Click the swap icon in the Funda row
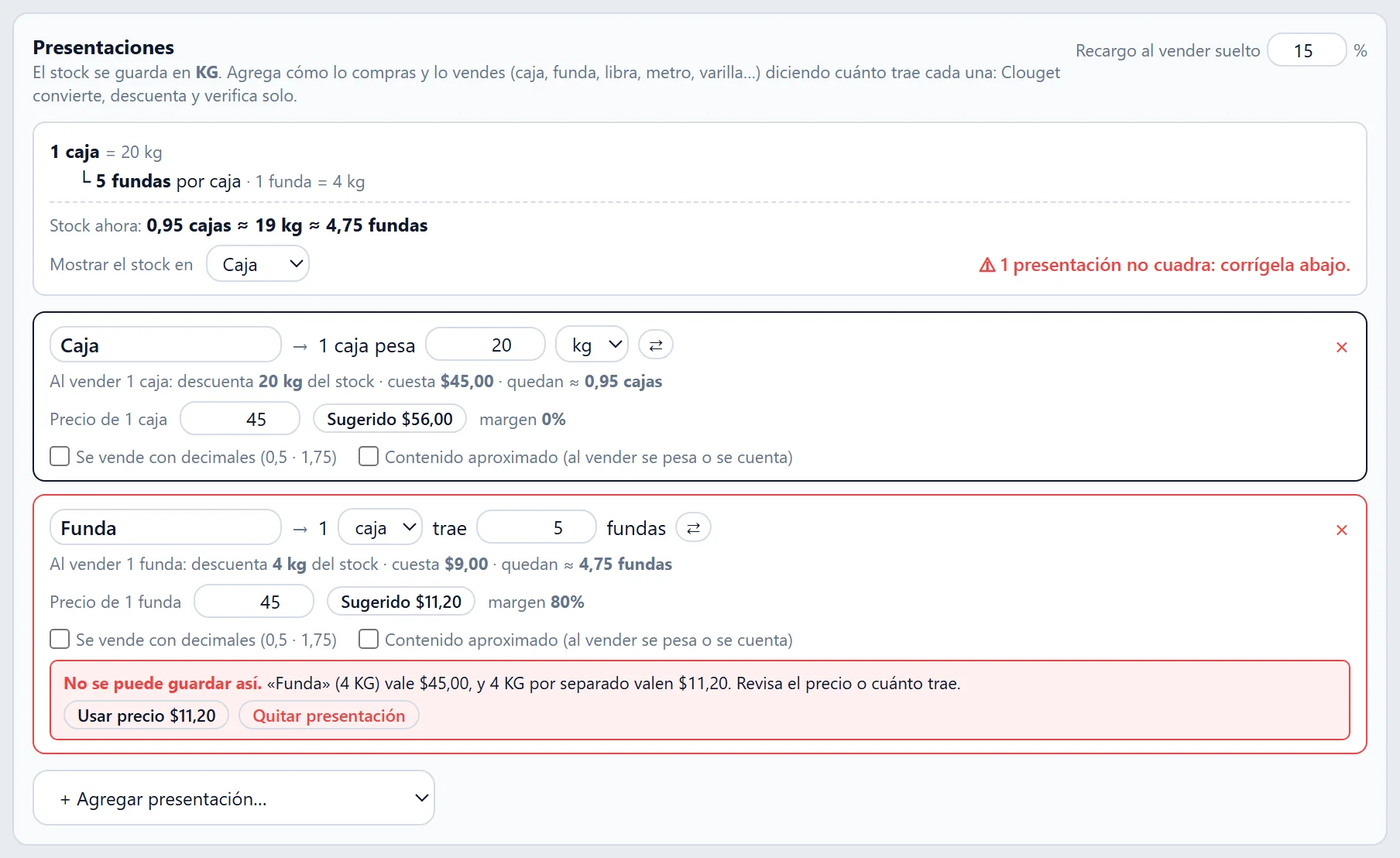 click(x=693, y=528)
